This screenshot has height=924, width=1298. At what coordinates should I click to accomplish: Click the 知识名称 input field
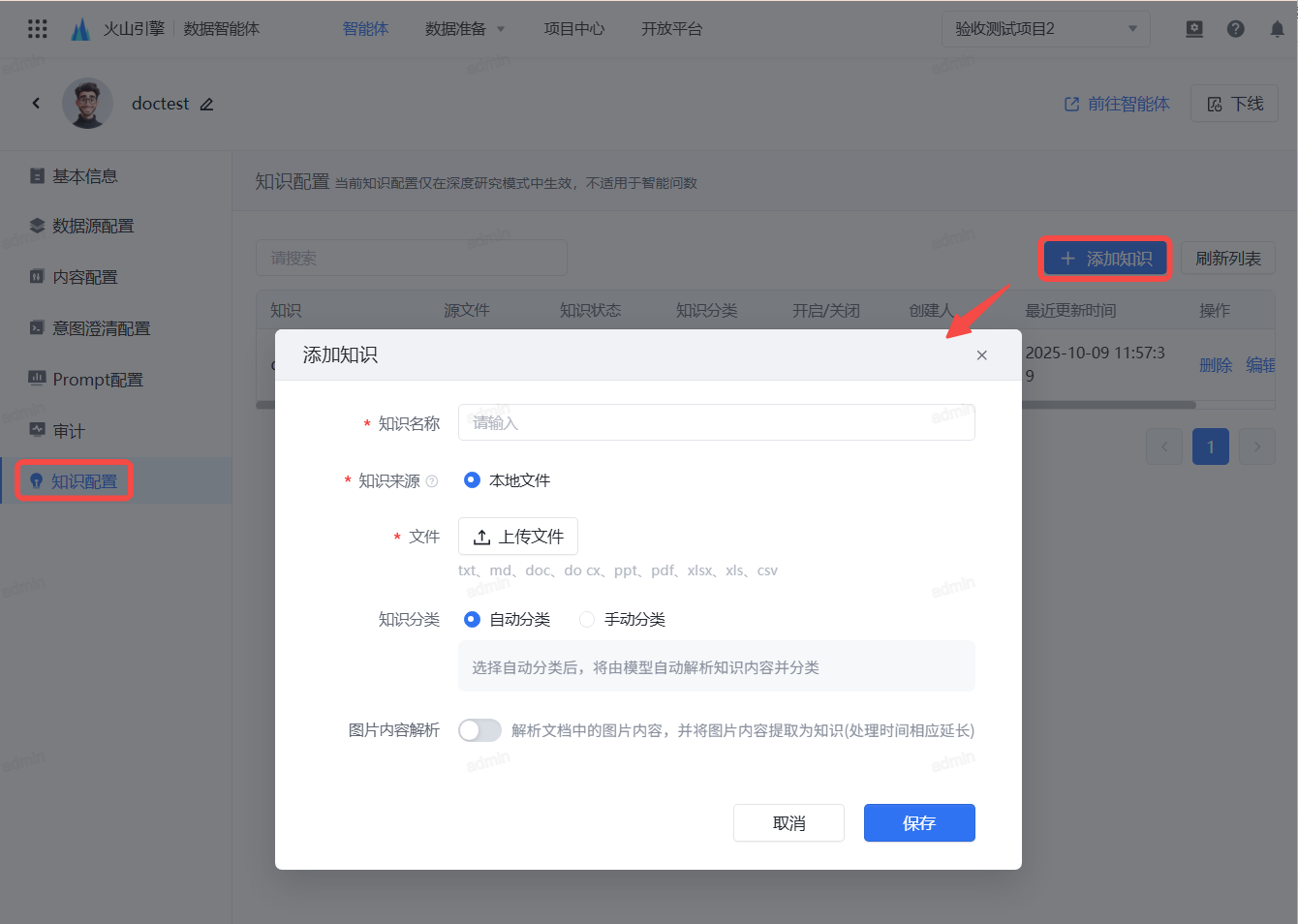pos(717,422)
